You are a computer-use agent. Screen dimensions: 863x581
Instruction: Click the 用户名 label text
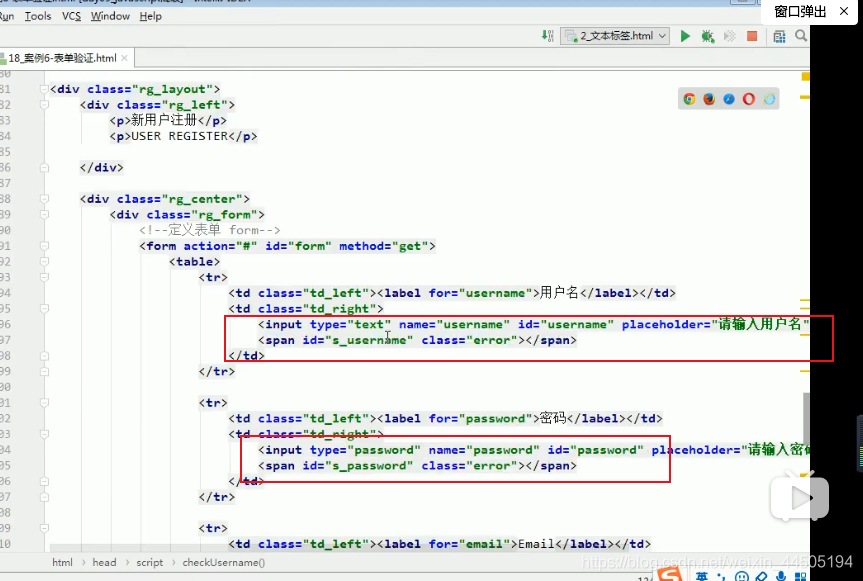[559, 293]
